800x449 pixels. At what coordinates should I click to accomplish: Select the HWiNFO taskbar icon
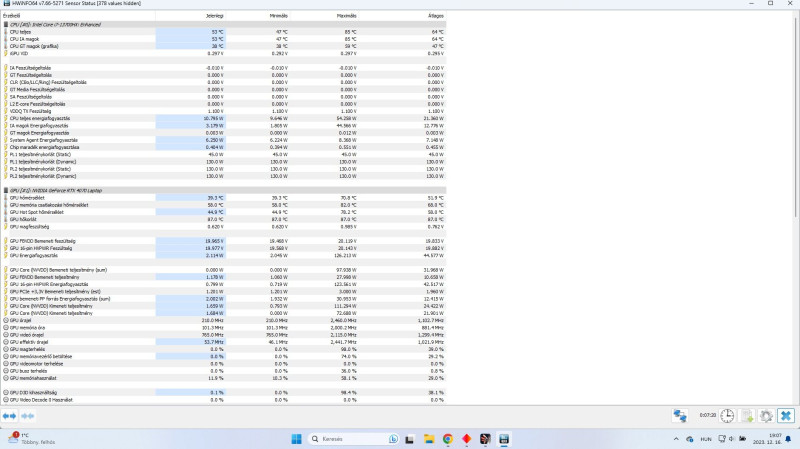click(x=504, y=439)
